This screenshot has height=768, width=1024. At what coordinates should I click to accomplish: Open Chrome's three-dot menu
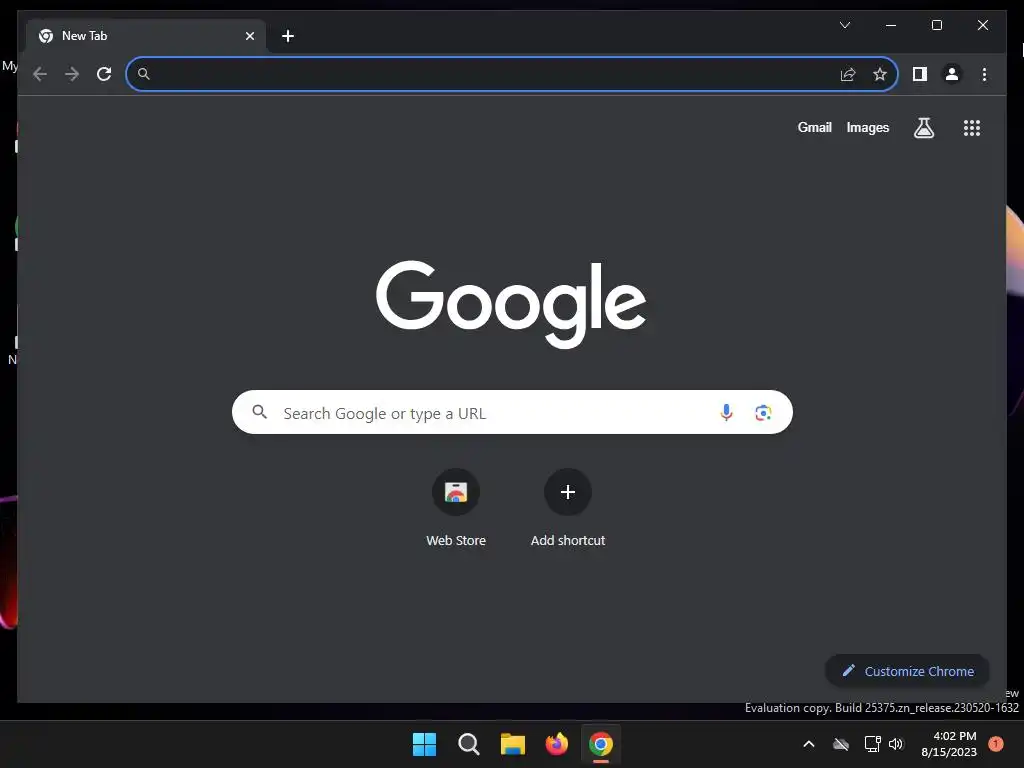coord(984,74)
